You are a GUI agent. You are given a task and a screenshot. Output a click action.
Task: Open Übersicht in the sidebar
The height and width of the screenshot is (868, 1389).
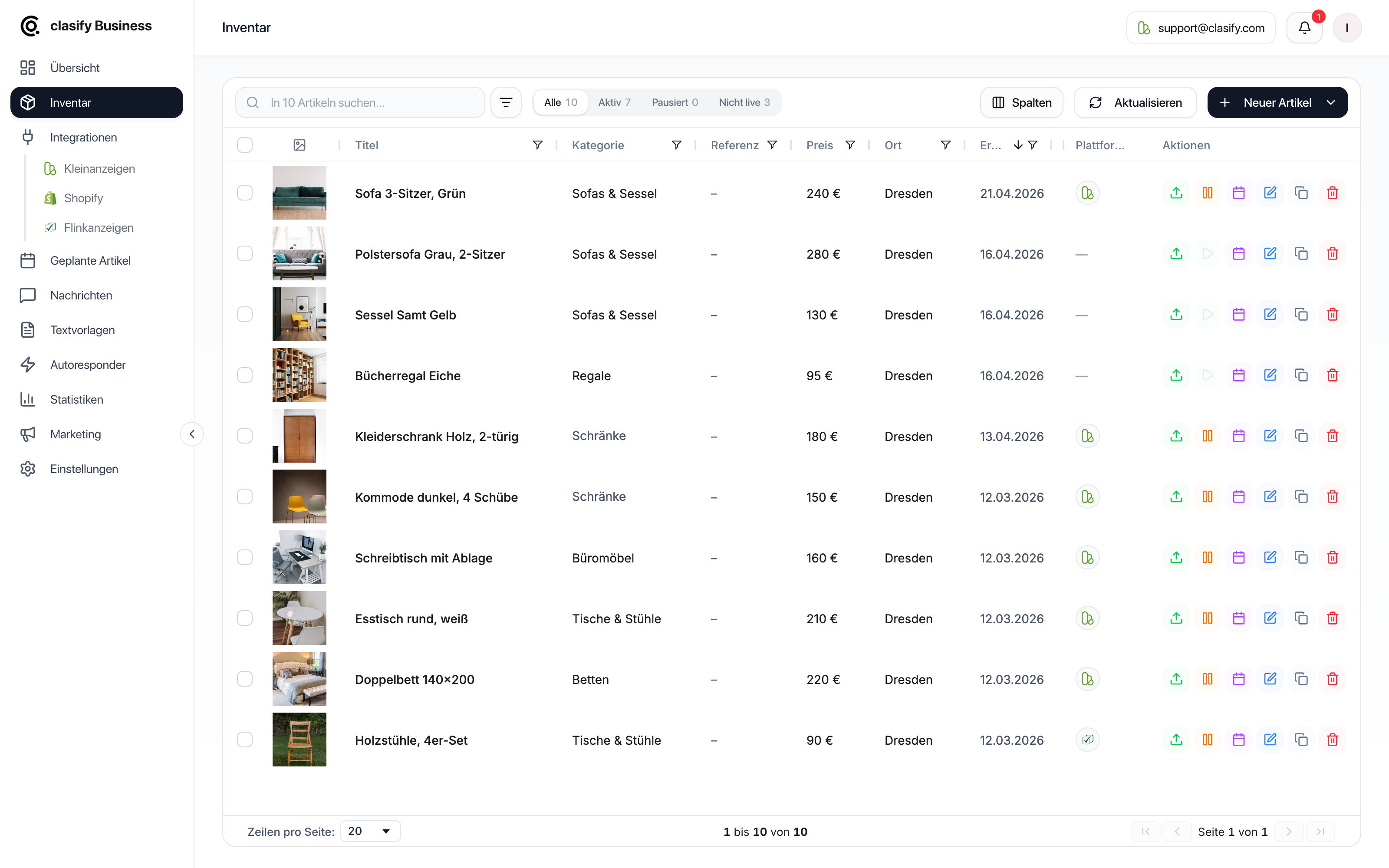pos(96,68)
